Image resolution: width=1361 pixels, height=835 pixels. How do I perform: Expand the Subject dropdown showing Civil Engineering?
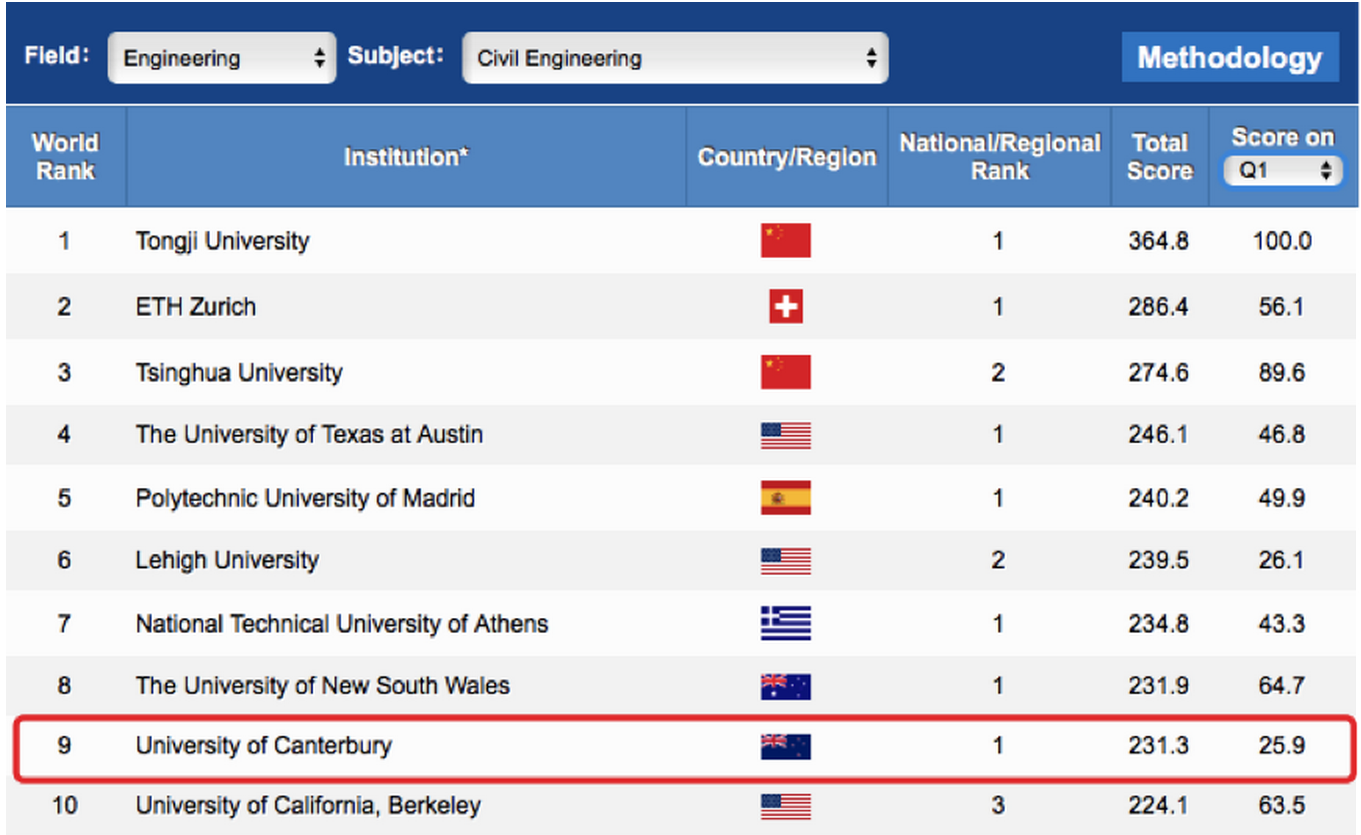[x=675, y=58]
